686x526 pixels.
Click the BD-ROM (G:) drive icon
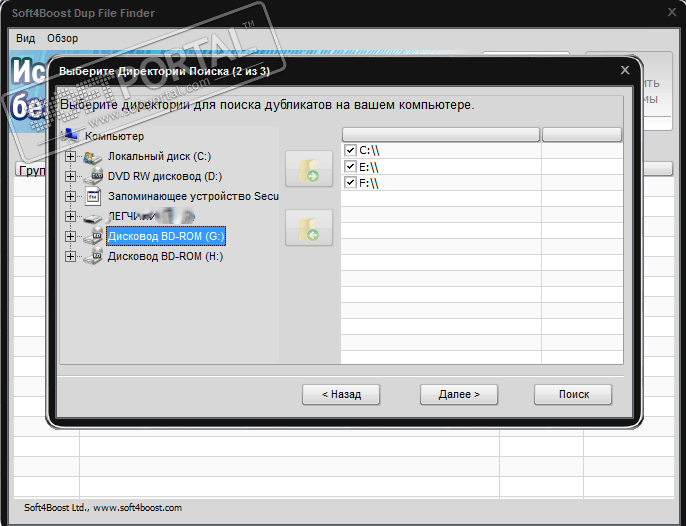[x=93, y=236]
